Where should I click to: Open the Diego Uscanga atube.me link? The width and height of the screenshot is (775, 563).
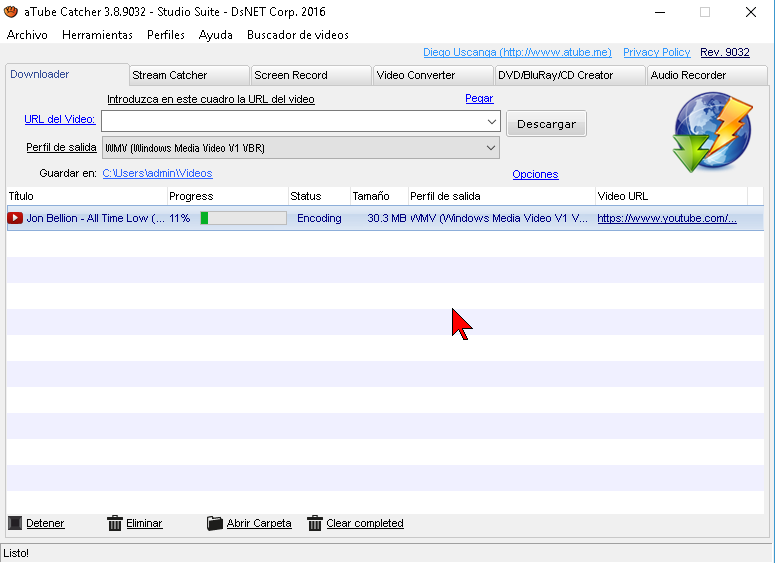coord(517,52)
